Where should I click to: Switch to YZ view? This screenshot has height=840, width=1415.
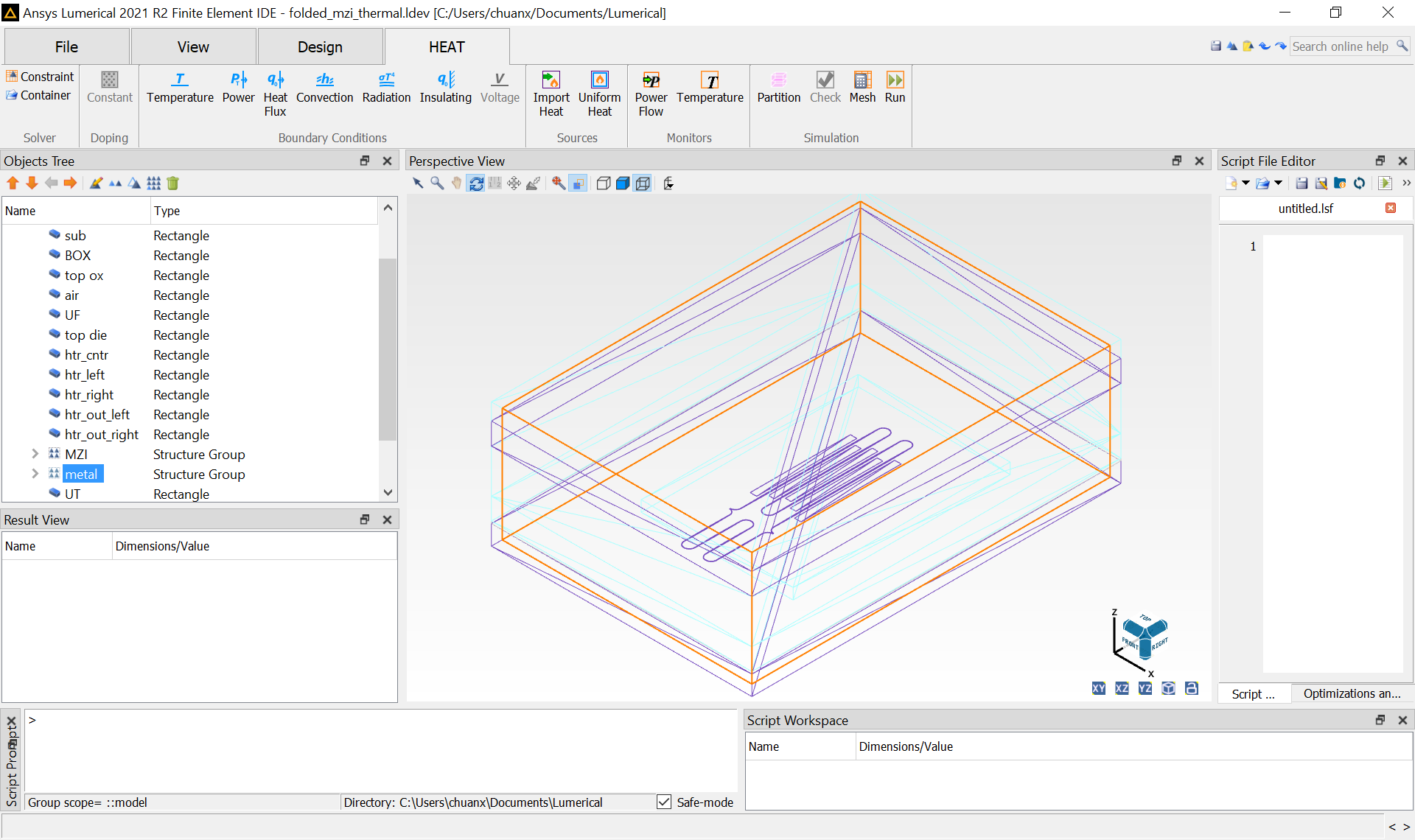[1145, 688]
